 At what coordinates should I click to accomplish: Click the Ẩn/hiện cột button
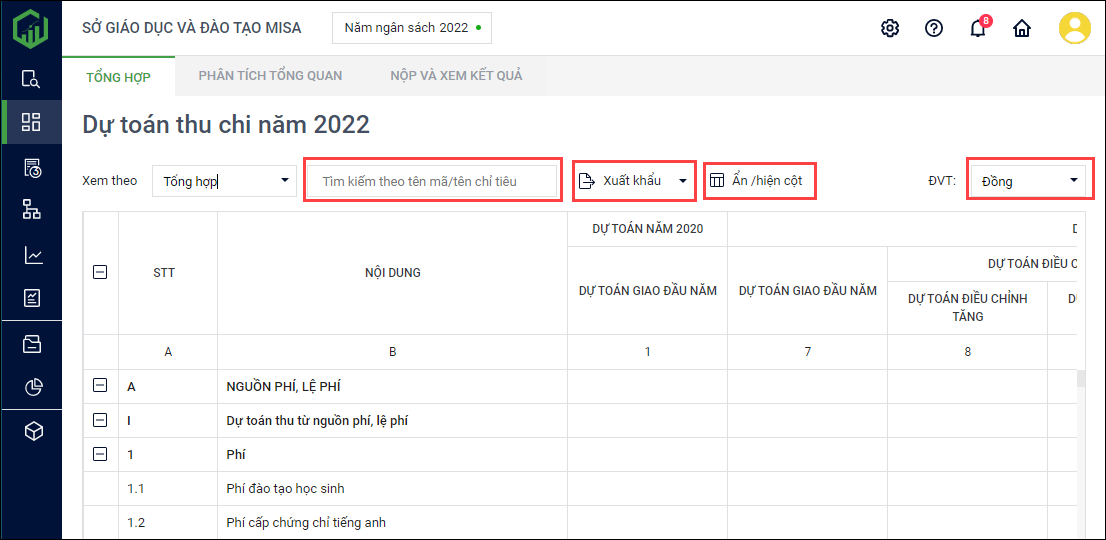(x=758, y=181)
